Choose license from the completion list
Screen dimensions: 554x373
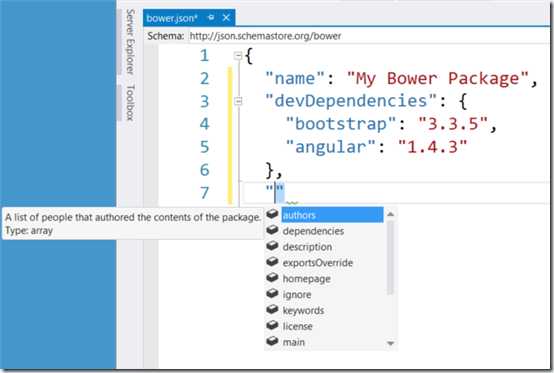tap(297, 326)
